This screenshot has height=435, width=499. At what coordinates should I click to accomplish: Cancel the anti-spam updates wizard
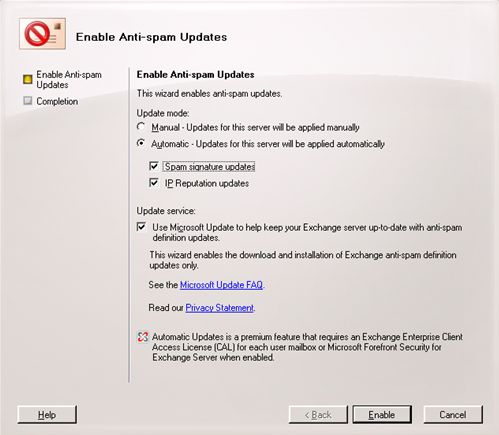(x=453, y=415)
